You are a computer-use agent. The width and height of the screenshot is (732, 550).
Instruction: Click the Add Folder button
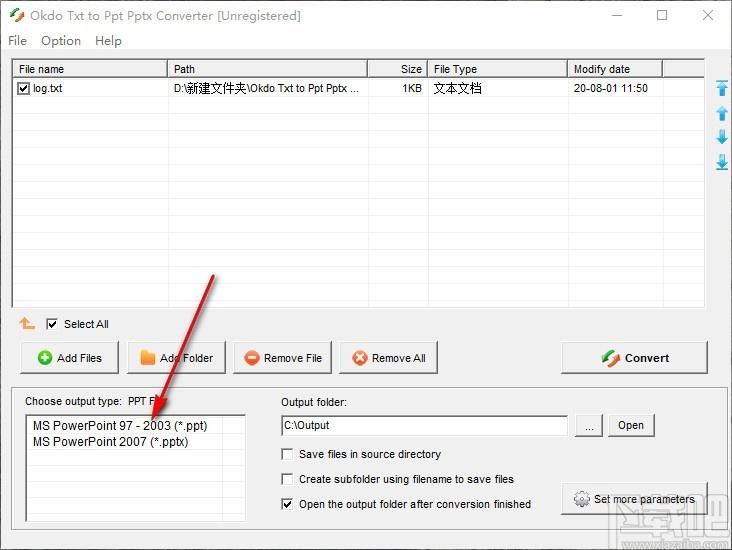pos(176,358)
